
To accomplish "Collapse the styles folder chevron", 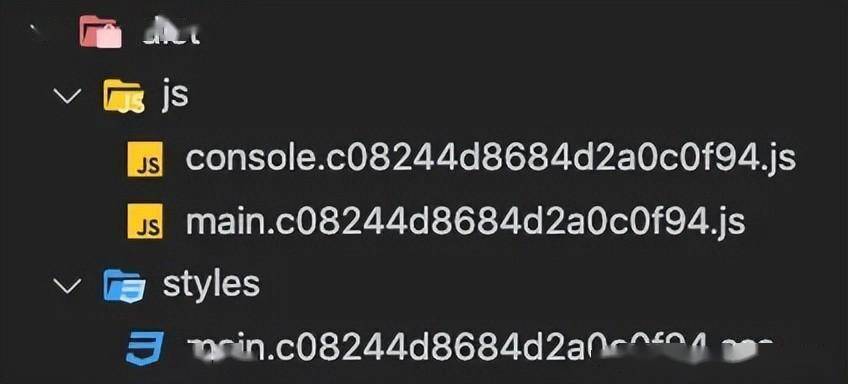I will 68,285.
